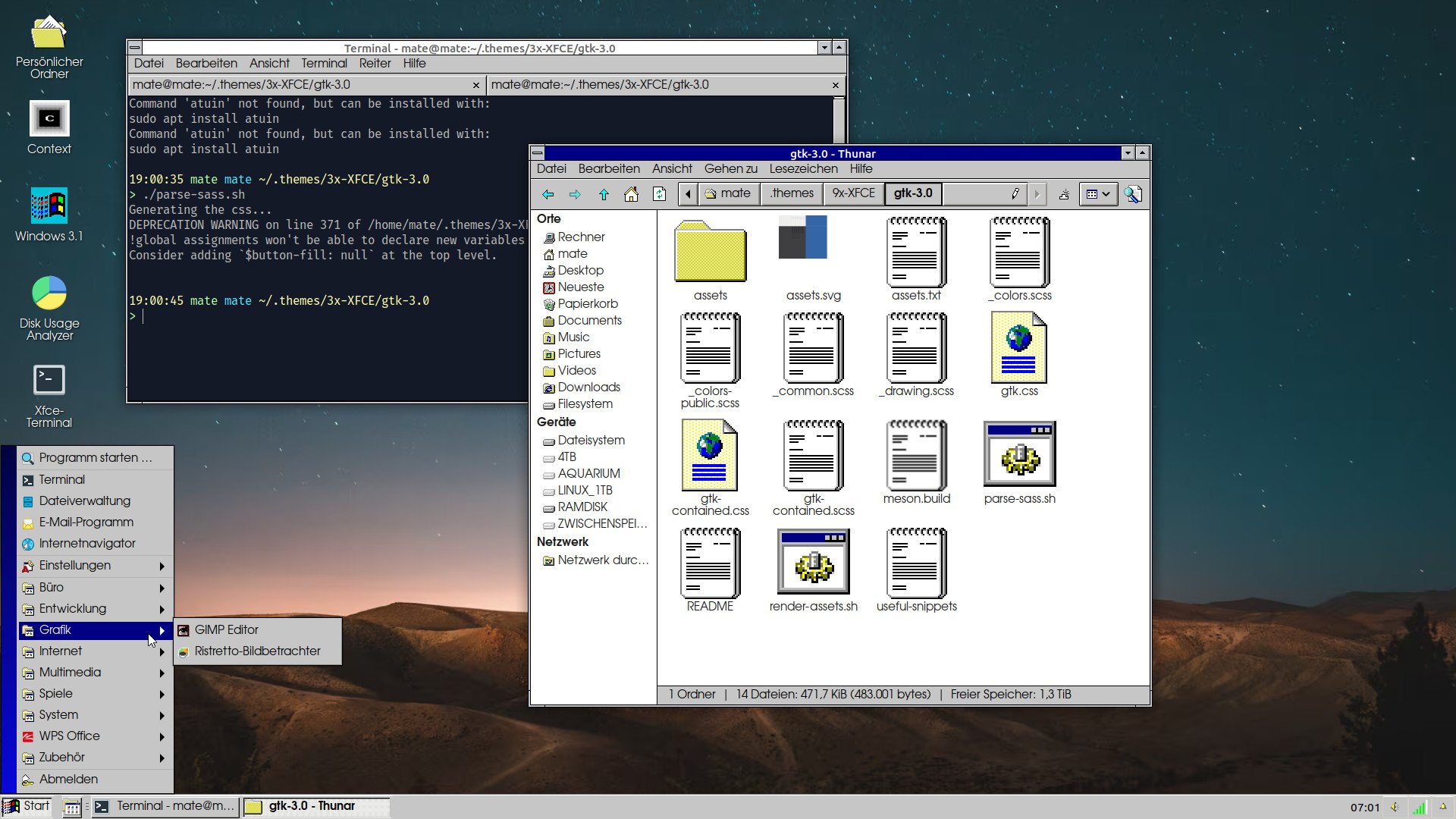This screenshot has width=1456, height=819.
Task: Reload the folder view in Thunar
Action: [x=659, y=194]
